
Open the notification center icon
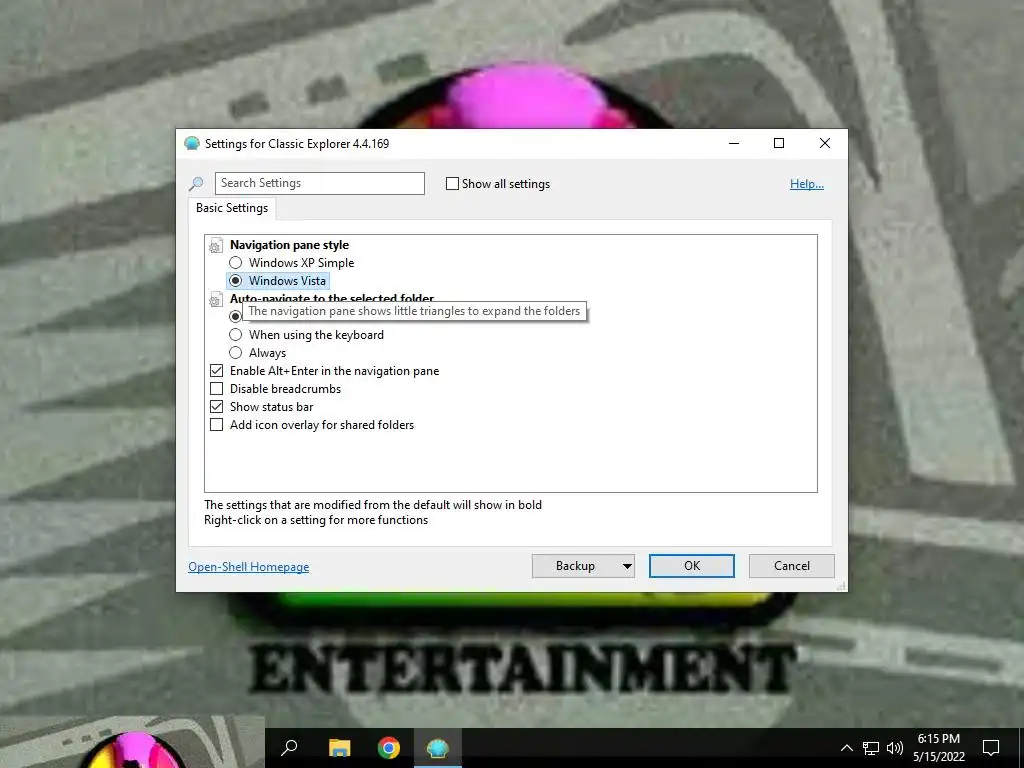tap(991, 748)
